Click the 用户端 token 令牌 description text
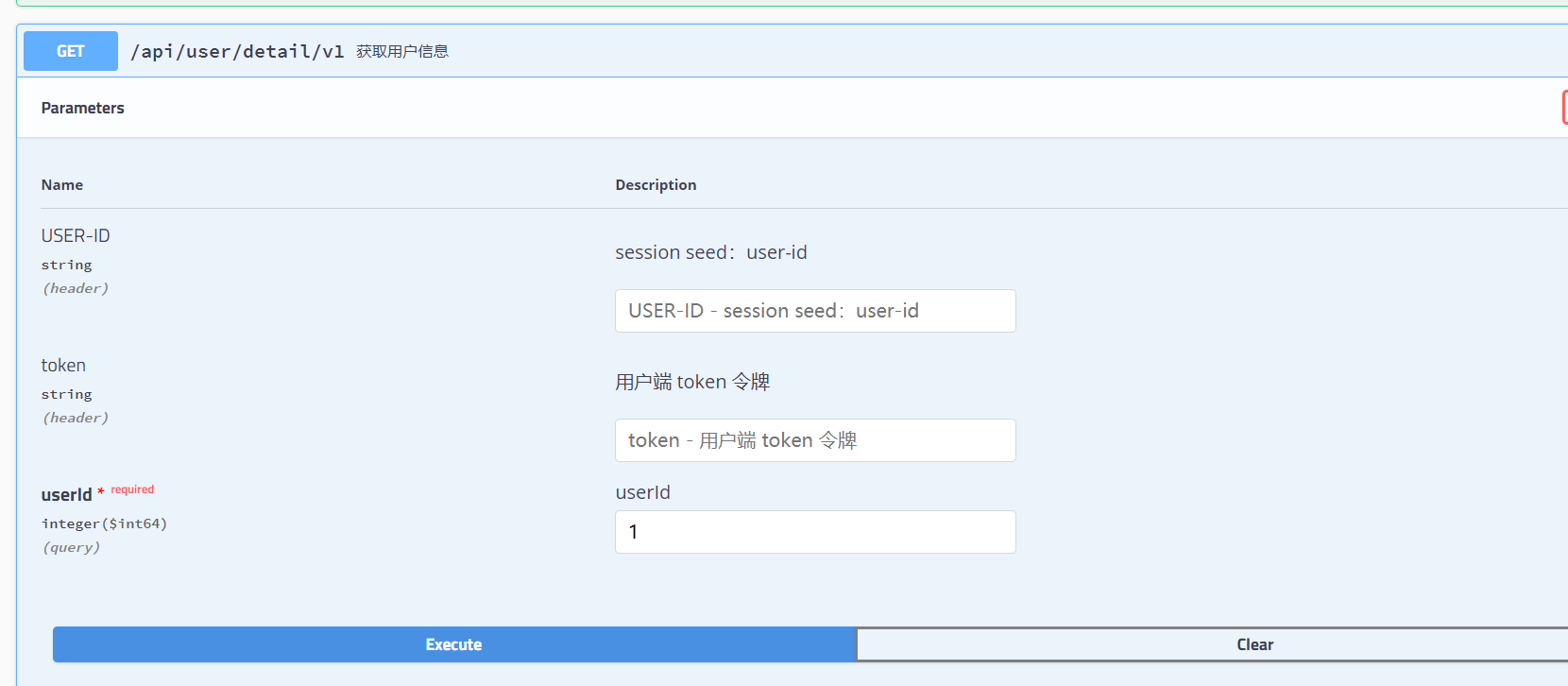 coord(692,382)
